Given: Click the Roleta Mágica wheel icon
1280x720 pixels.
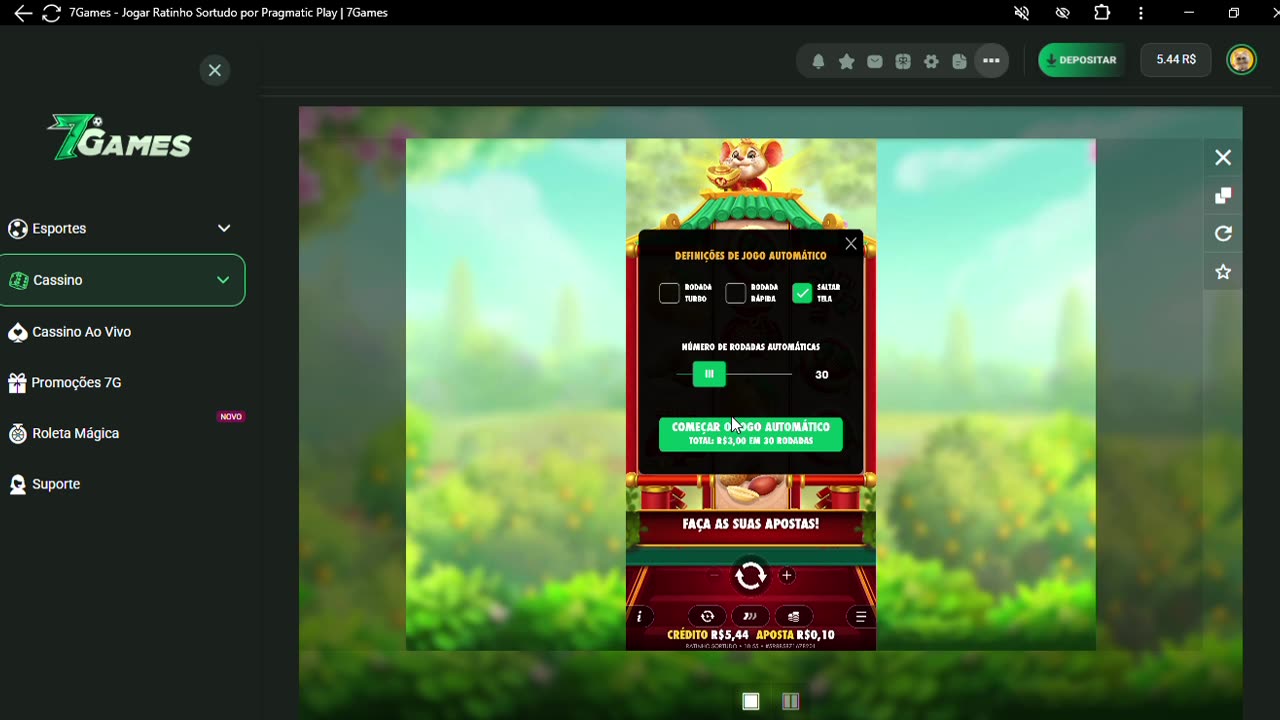Looking at the screenshot, I should (x=17, y=434).
